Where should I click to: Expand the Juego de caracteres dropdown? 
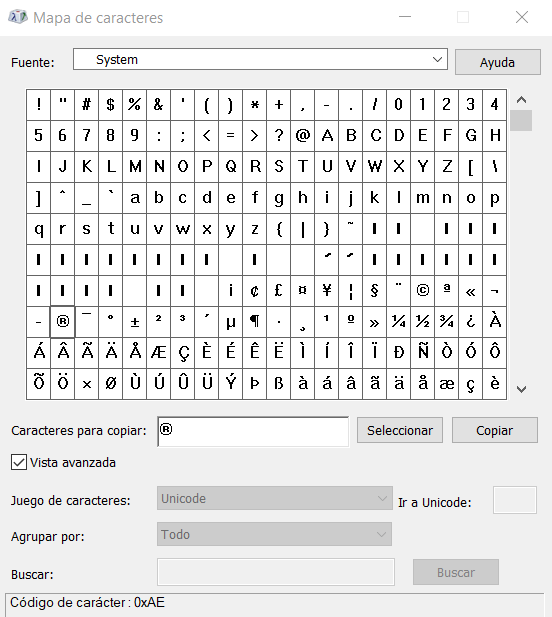[x=275, y=498]
